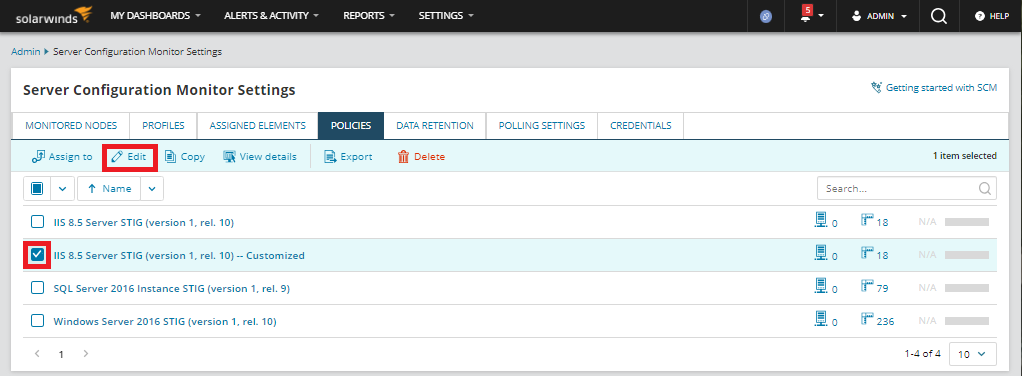This screenshot has height=376, width=1022.
Task: Switch to Assigned Elements tab
Action: [257, 126]
